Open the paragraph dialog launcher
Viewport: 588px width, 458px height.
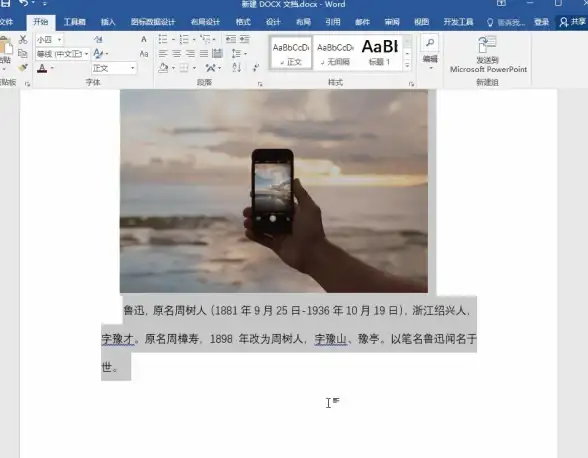(x=260, y=84)
